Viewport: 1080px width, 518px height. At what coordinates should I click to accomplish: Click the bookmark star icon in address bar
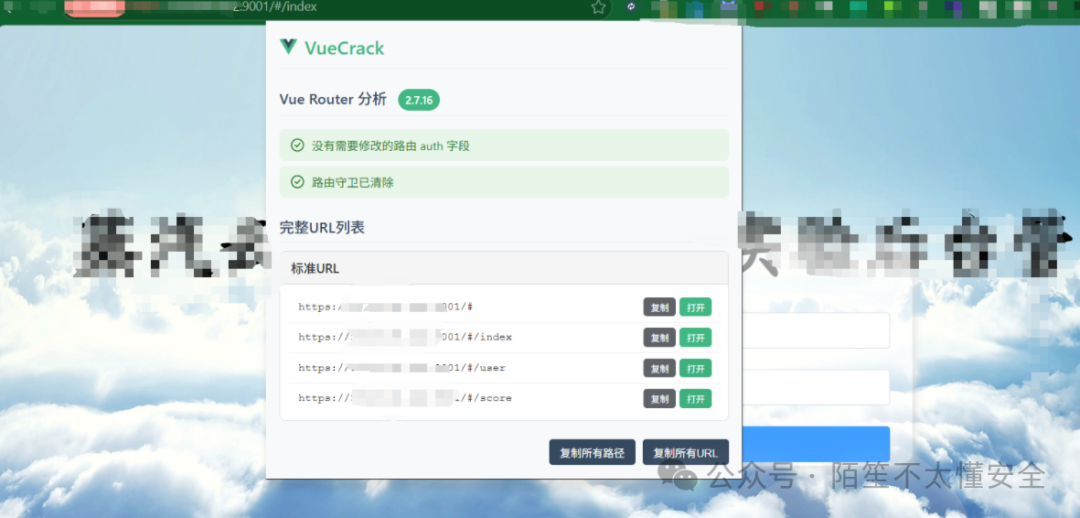598,8
